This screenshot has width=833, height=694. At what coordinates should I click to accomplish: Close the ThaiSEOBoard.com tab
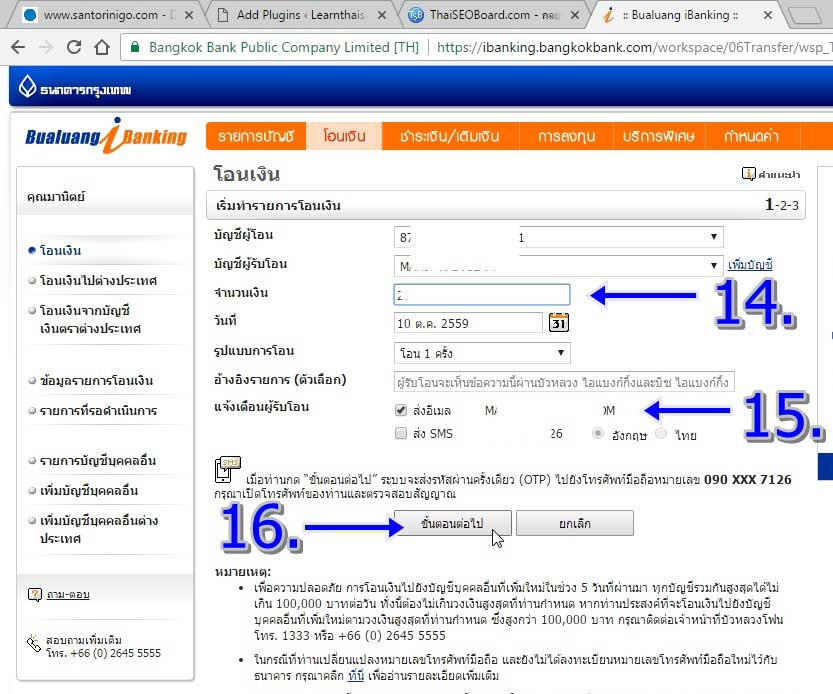point(575,15)
